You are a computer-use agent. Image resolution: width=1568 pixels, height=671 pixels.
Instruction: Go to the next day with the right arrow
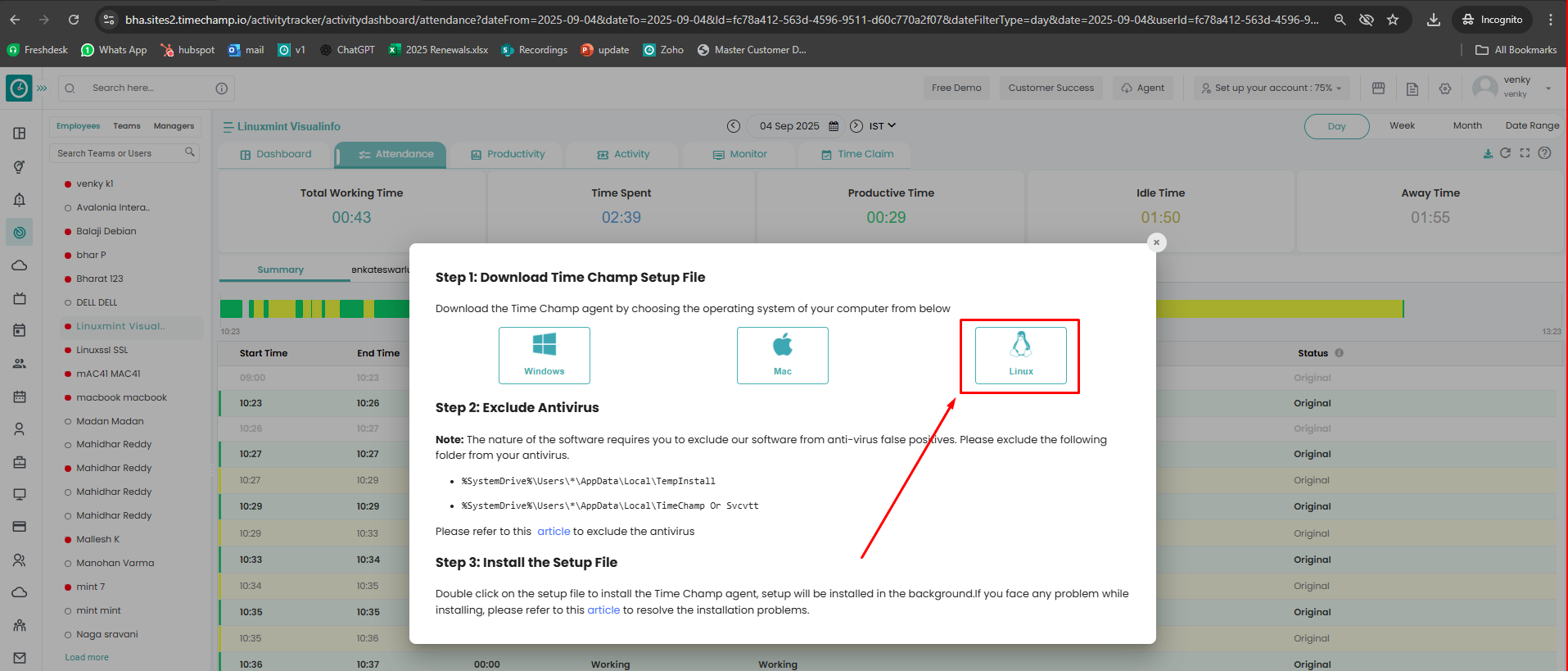point(856,126)
